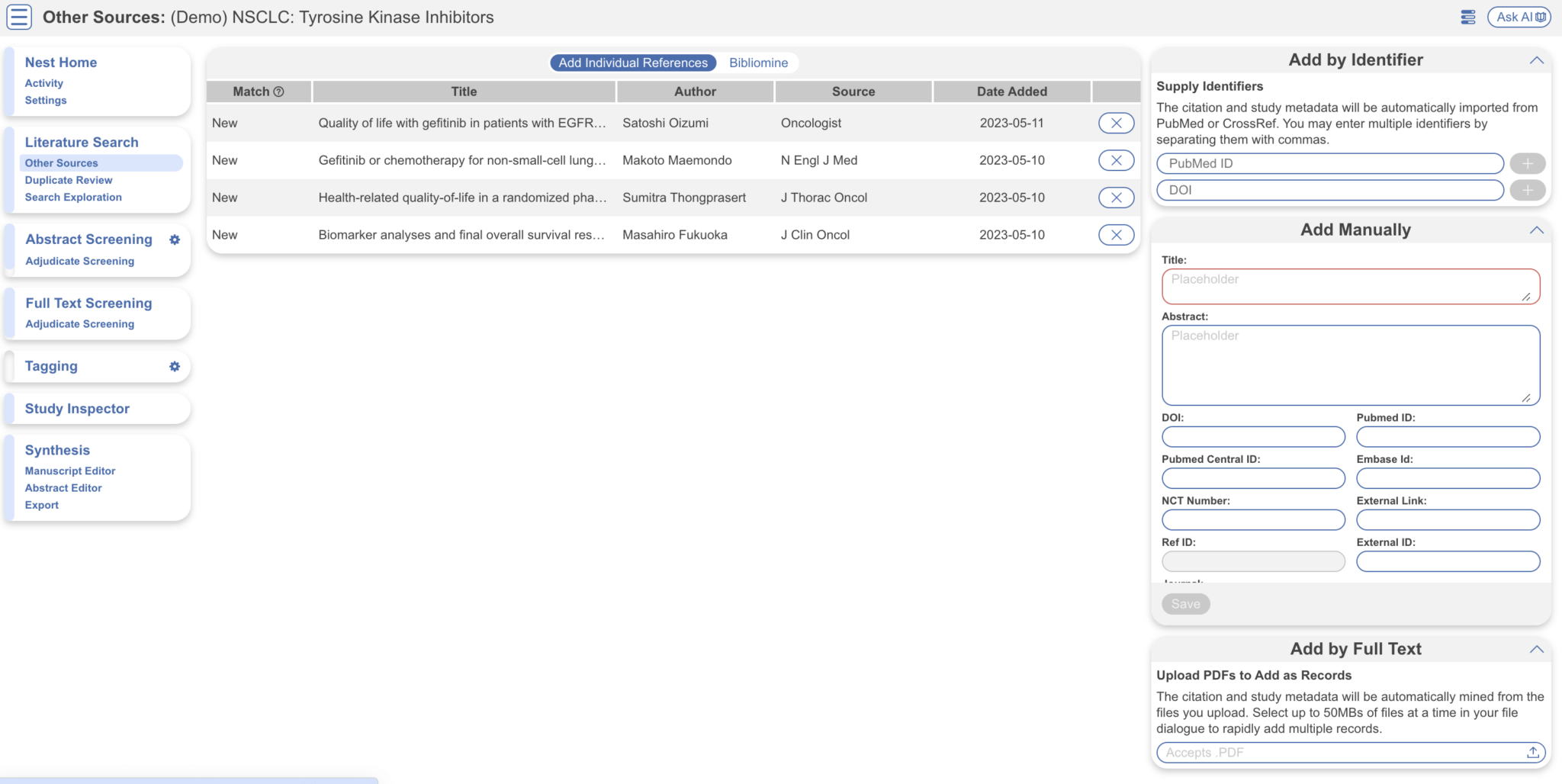This screenshot has height=784, width=1562.
Task: Switch to the Bibliomine tab
Action: [757, 63]
